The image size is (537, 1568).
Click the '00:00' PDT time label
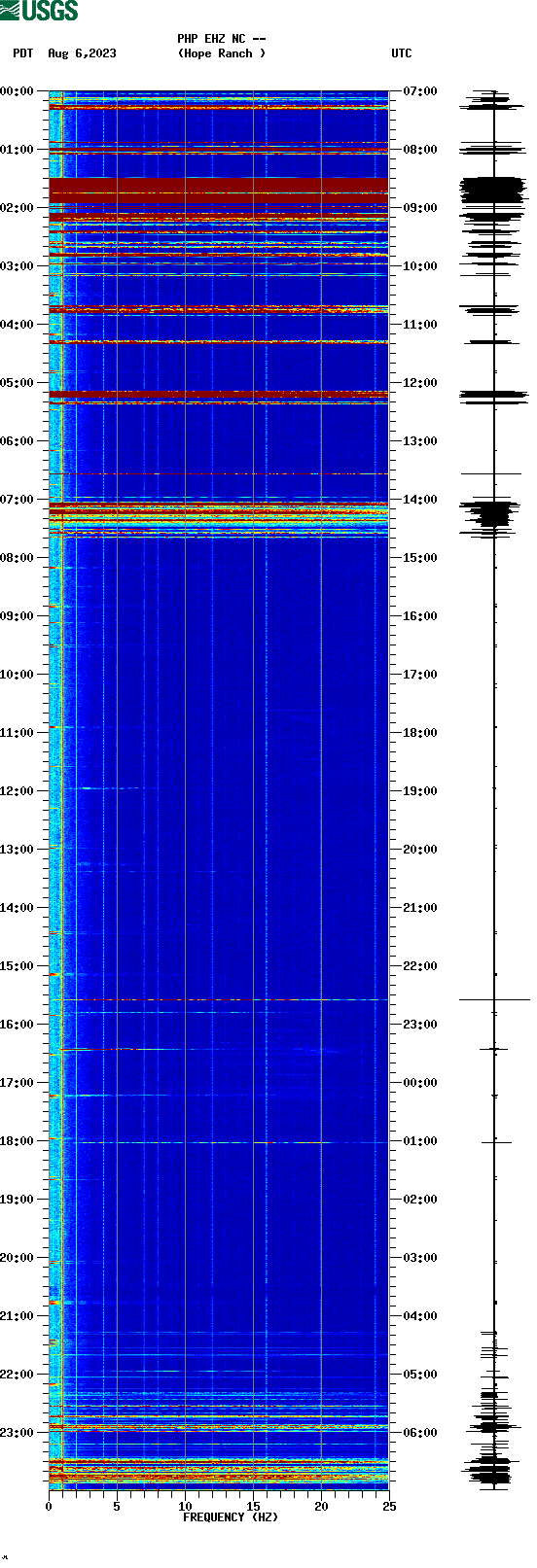[x=17, y=91]
